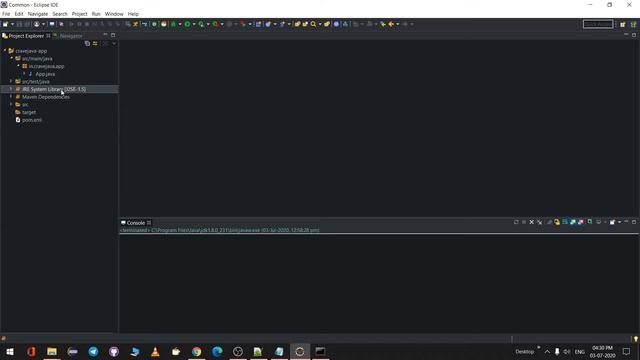Open the Run menu

click(96, 14)
